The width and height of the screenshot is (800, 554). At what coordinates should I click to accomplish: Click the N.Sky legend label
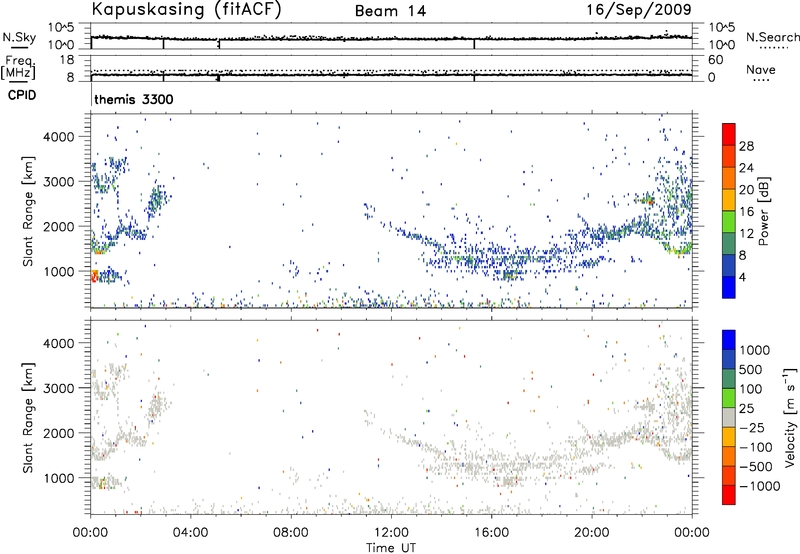pyautogui.click(x=19, y=37)
